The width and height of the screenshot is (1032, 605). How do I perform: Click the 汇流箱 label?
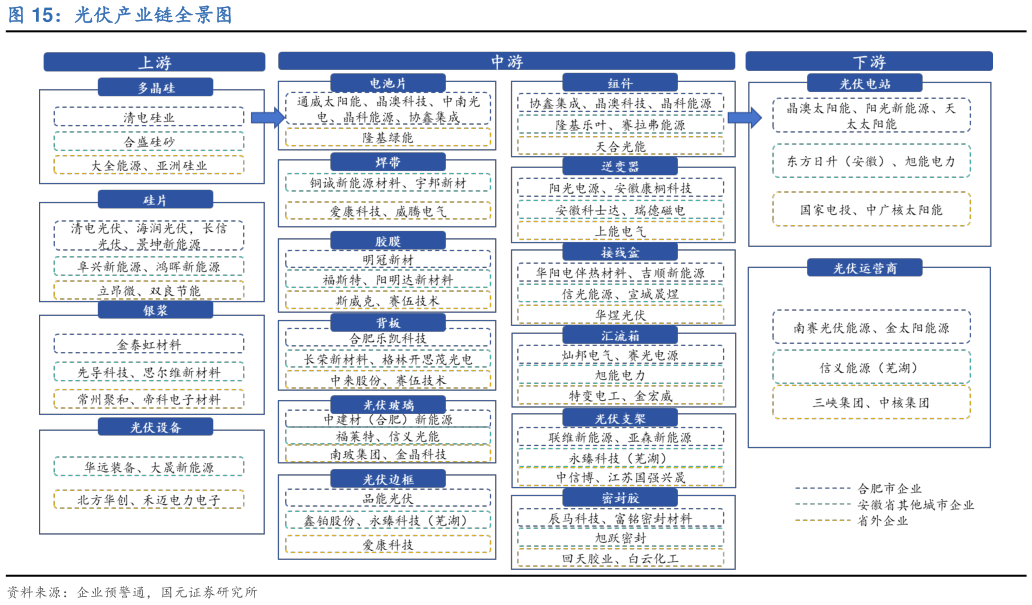(x=619, y=336)
